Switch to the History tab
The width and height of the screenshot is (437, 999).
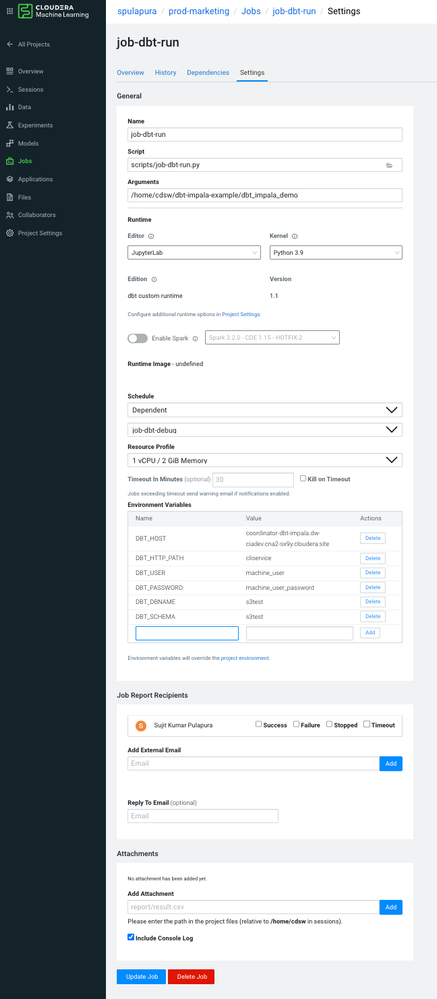tap(166, 73)
